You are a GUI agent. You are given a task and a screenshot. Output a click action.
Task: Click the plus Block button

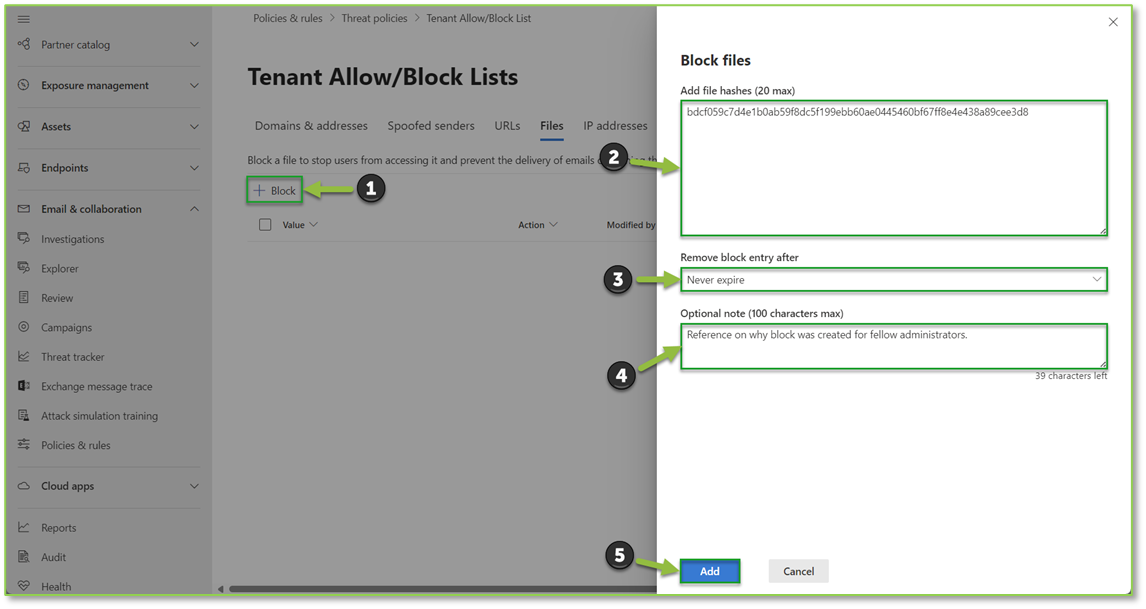(275, 191)
